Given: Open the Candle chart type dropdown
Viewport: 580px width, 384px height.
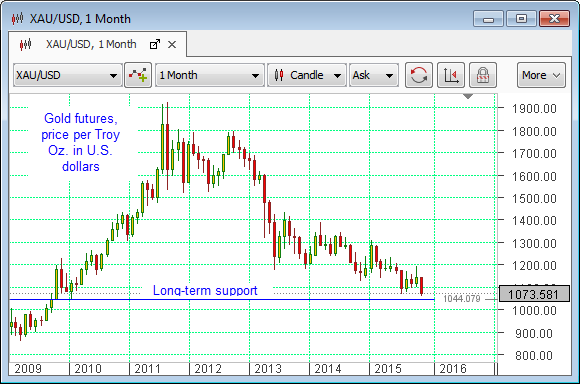Looking at the screenshot, I should [307, 75].
